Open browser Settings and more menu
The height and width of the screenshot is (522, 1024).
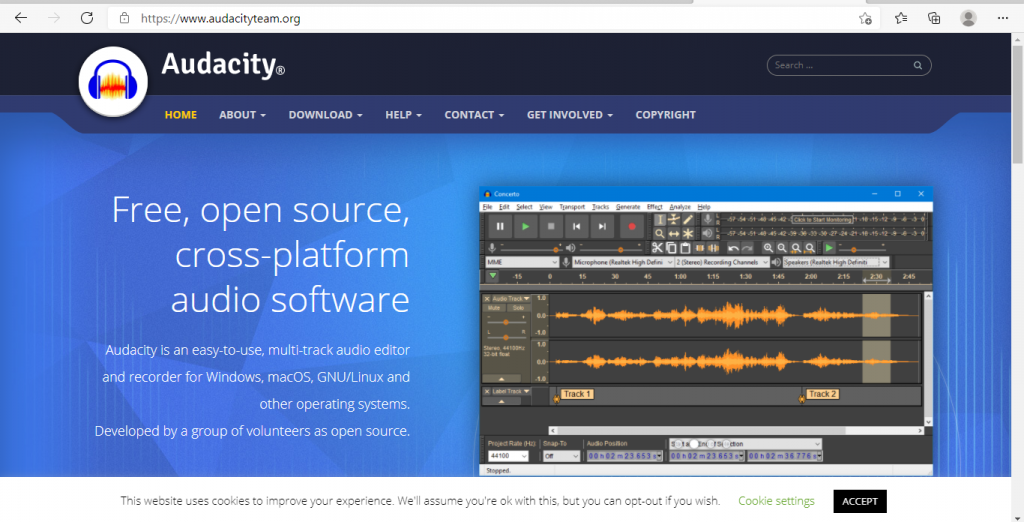1002,18
